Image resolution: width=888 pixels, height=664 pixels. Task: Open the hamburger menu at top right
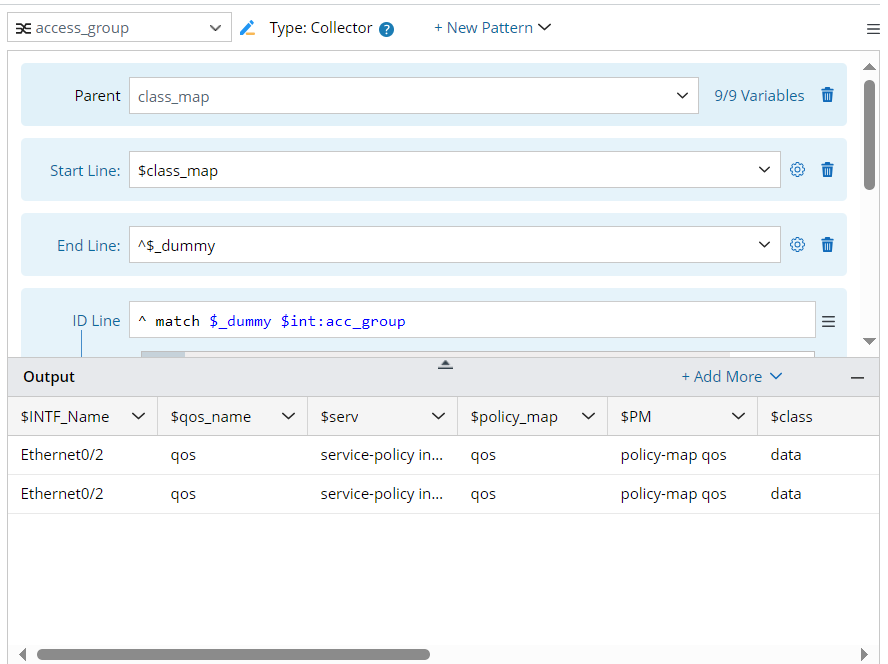coord(873,29)
